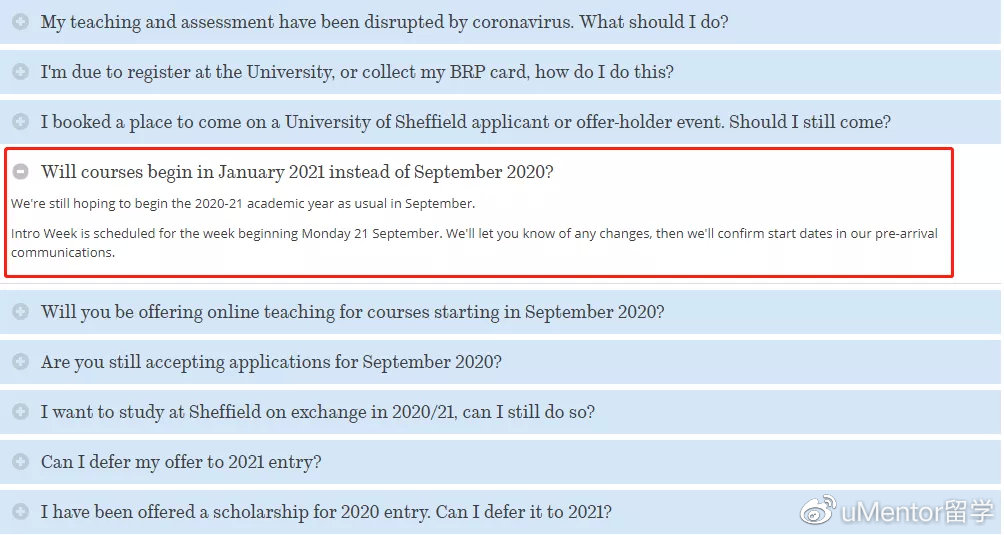Expand 'Will you be offering online teaching' row
The image size is (1004, 535).
(x=500, y=312)
